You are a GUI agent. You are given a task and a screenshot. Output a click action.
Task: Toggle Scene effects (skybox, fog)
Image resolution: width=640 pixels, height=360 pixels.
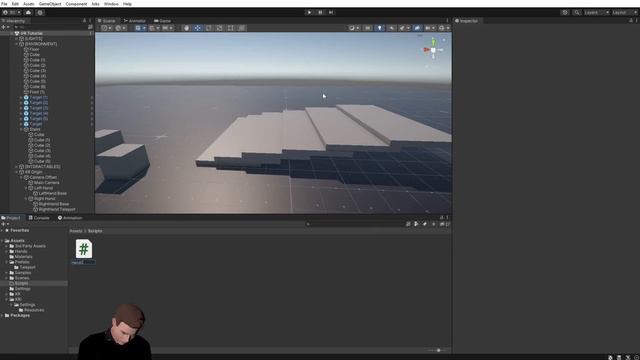(402, 28)
